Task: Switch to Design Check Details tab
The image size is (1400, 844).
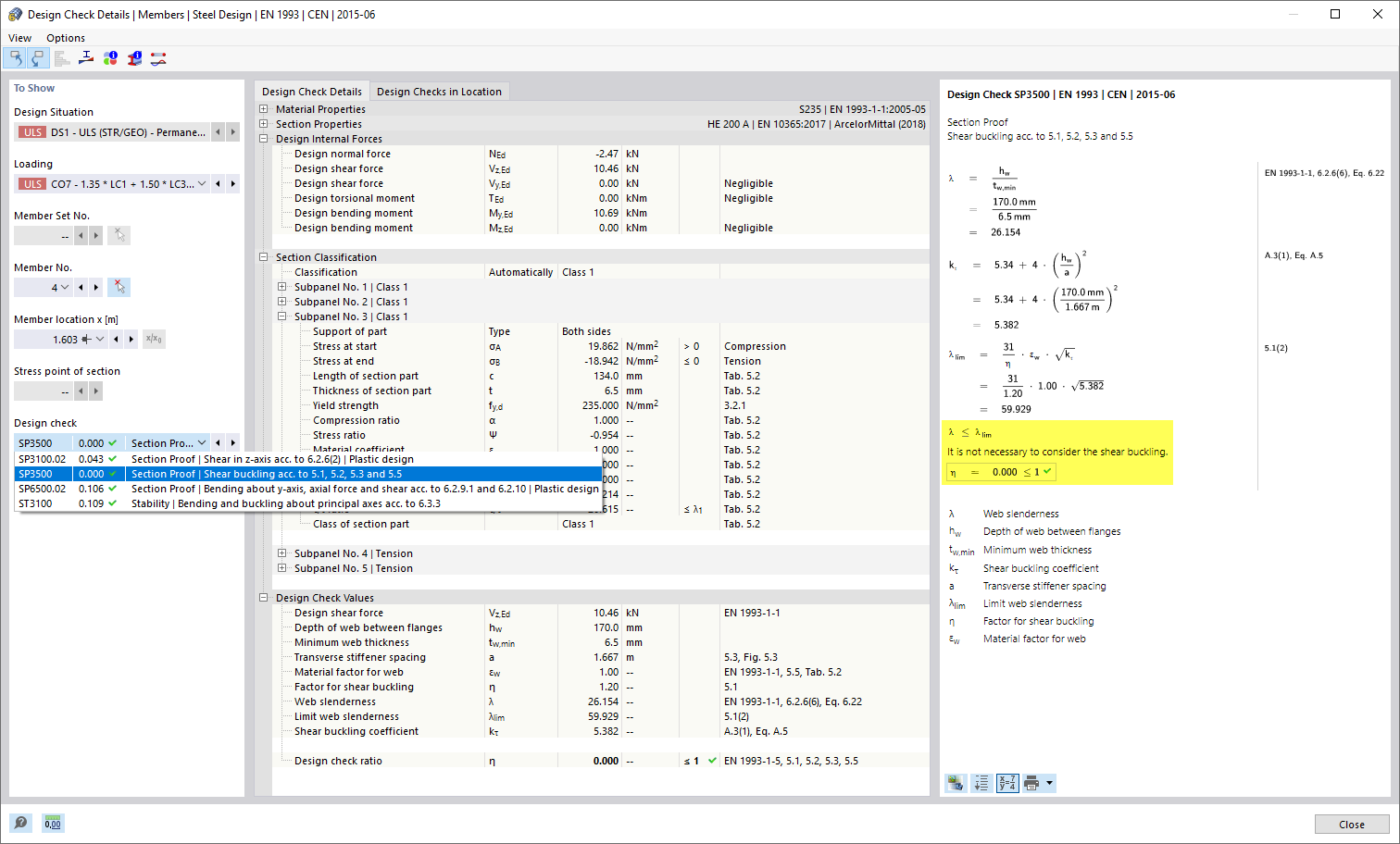Action: (312, 92)
